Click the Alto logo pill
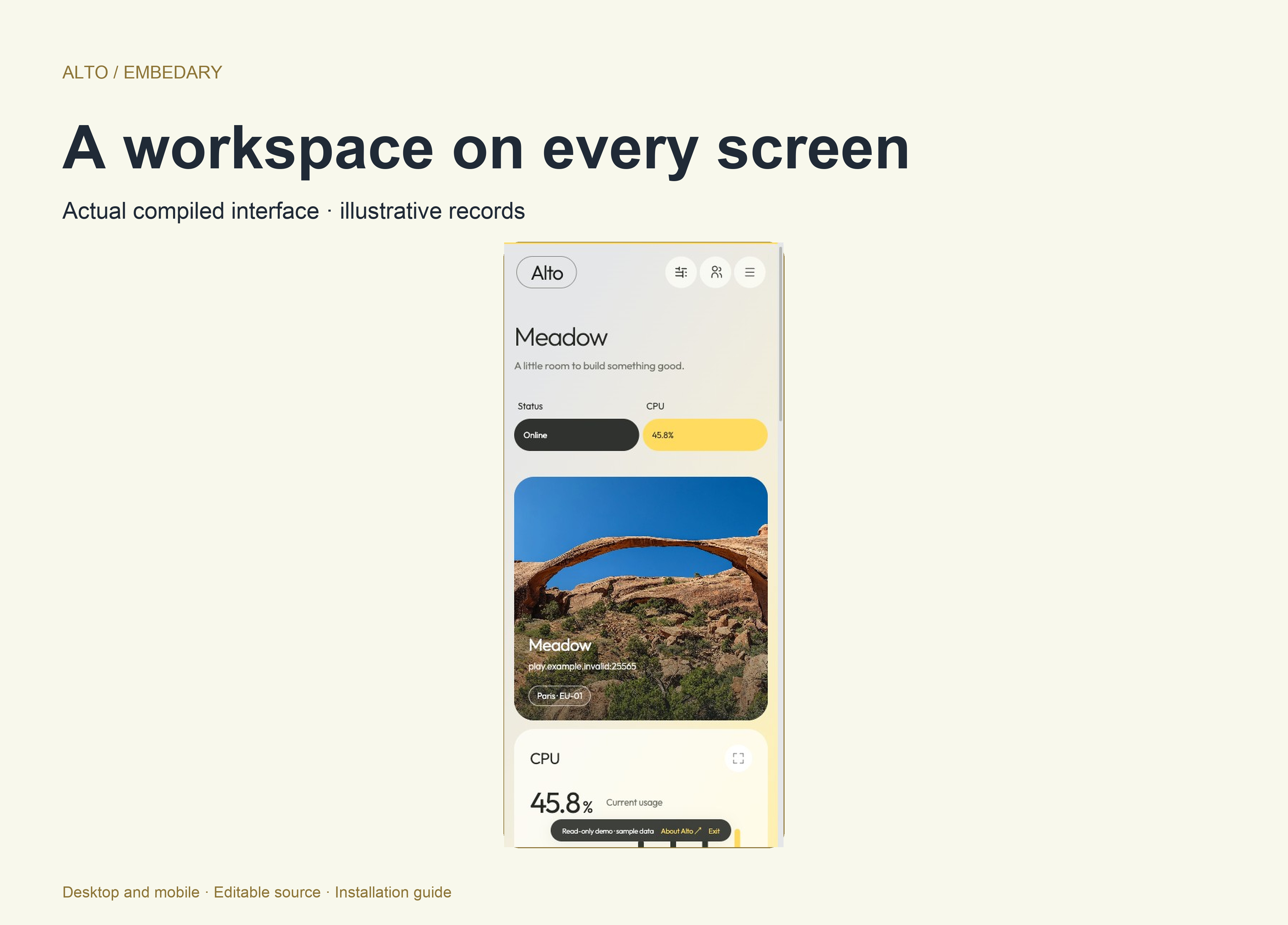Viewport: 1288px width, 925px height. point(546,273)
